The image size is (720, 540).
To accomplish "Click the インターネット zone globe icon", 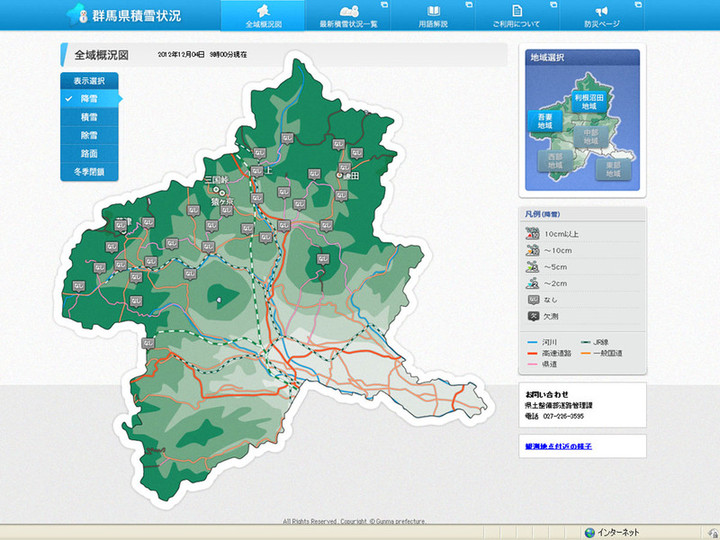I will [x=590, y=533].
